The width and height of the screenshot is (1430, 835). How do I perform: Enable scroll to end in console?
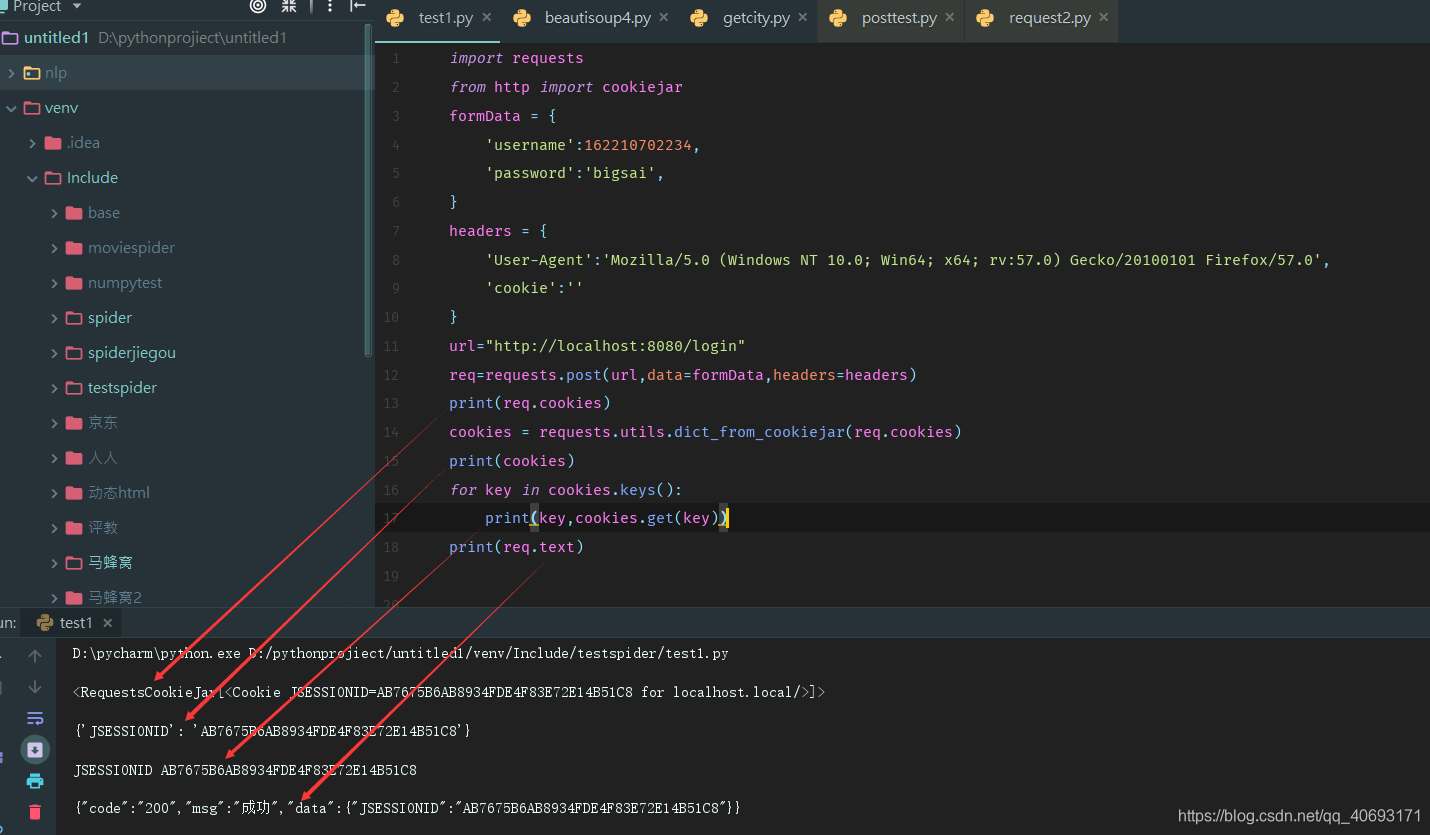pos(34,749)
